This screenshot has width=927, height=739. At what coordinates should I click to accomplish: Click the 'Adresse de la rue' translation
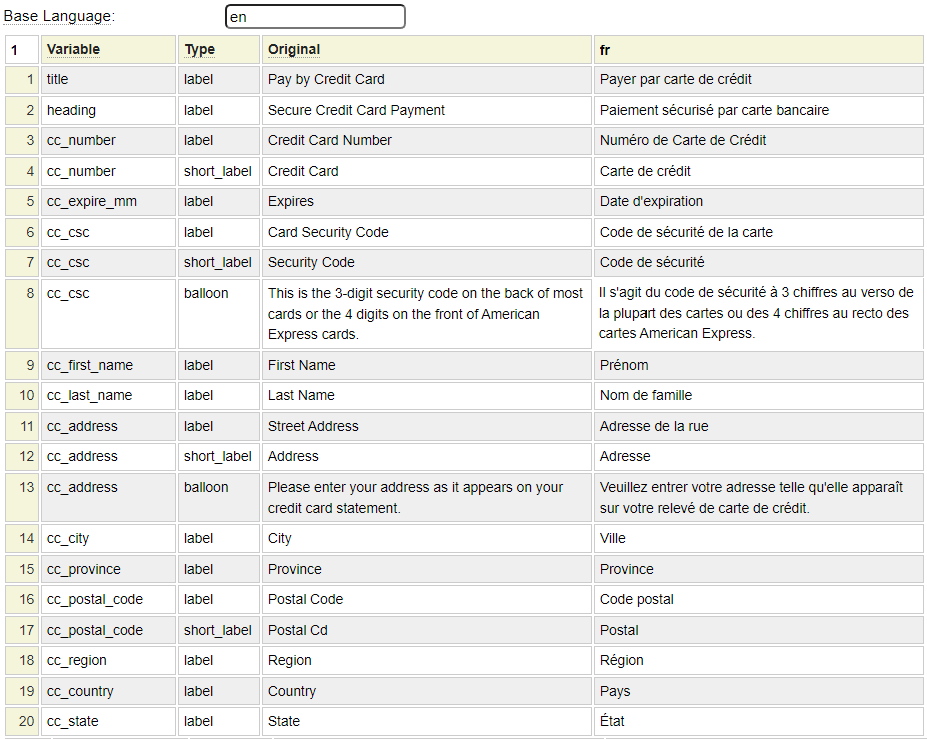pos(758,426)
